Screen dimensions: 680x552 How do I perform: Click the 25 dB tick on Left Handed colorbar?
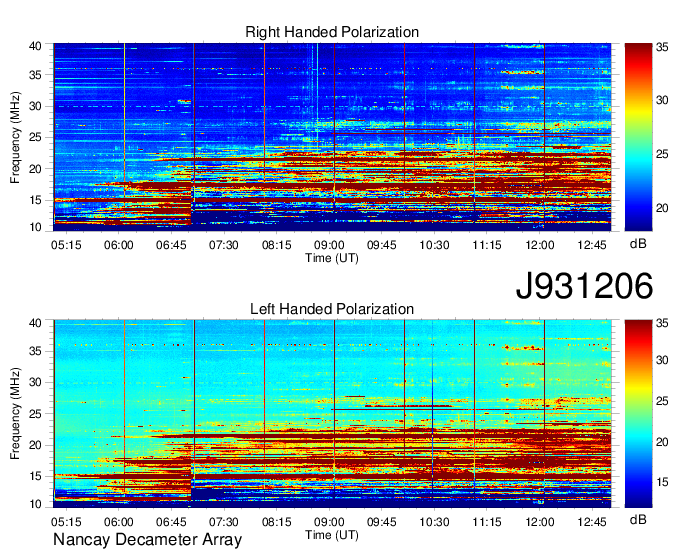click(x=662, y=401)
